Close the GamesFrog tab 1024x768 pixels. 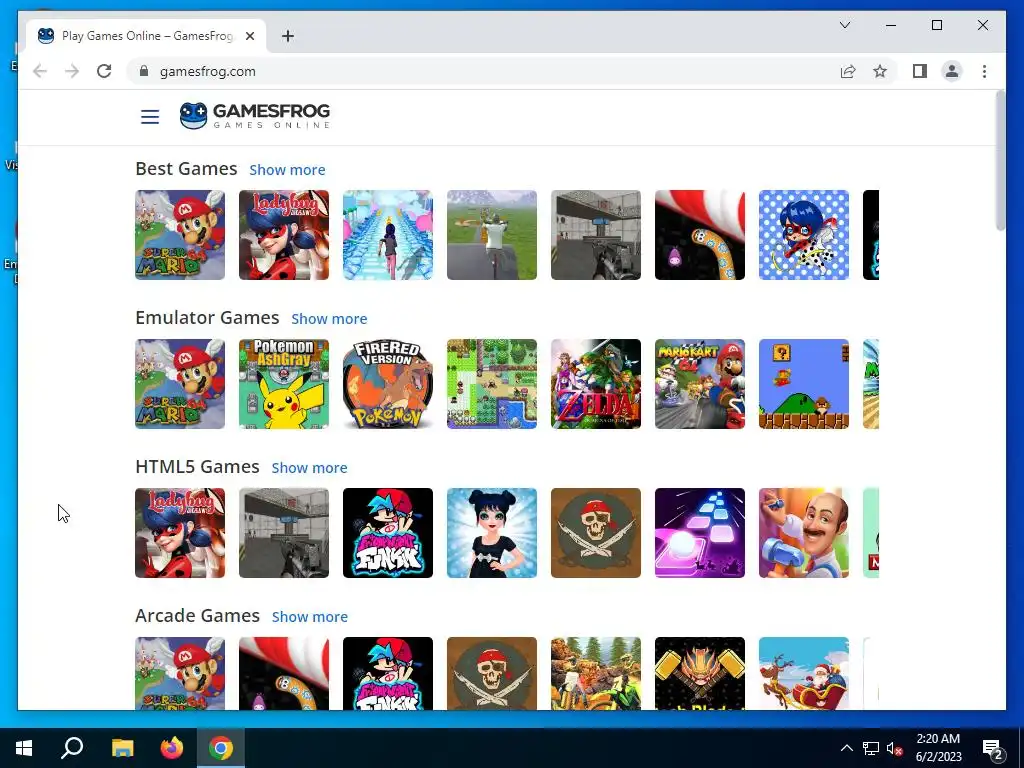point(249,36)
